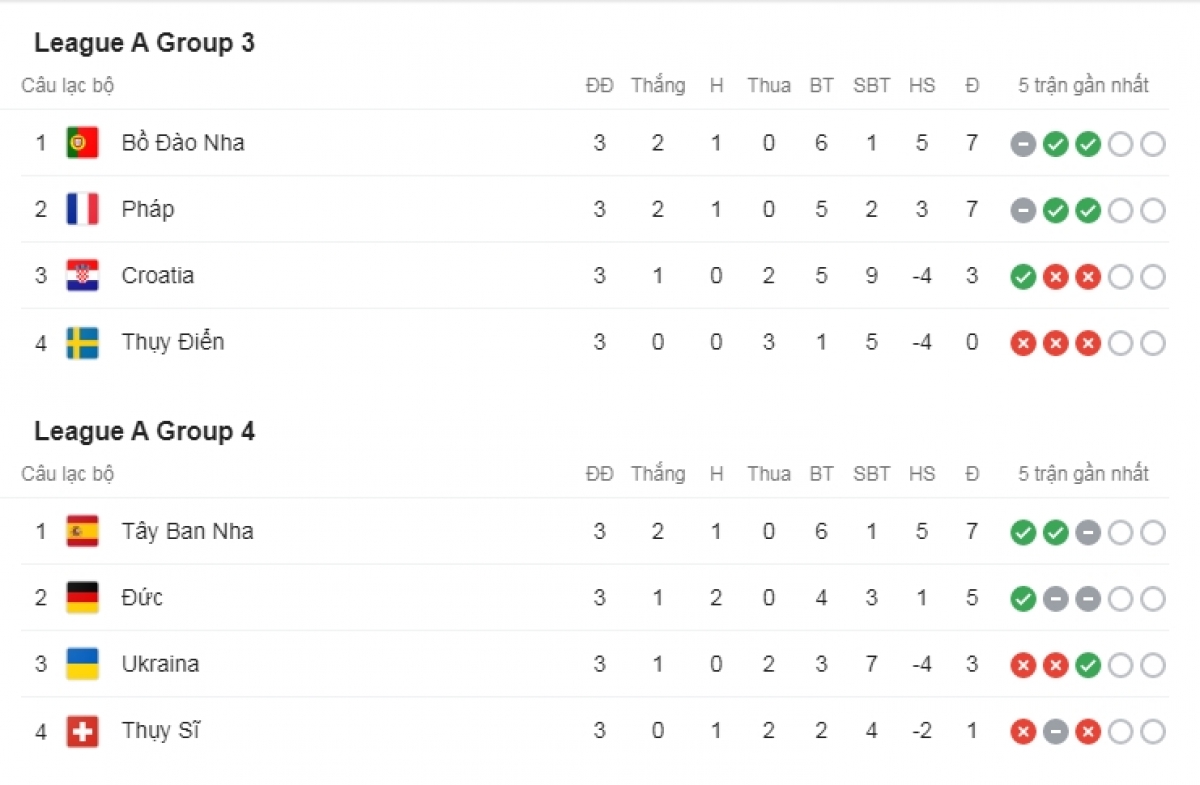Click the Spain flag icon
The image size is (1200, 785).
click(x=82, y=531)
